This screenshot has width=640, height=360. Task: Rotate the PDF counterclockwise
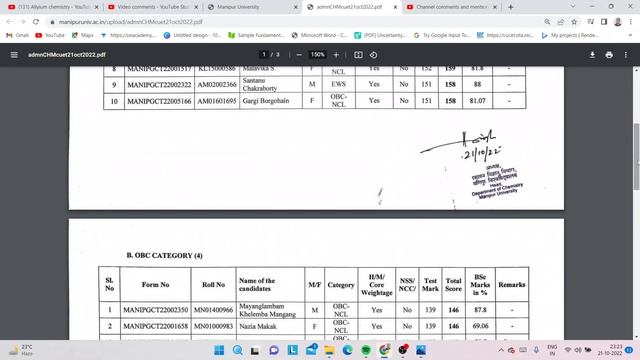(373, 55)
